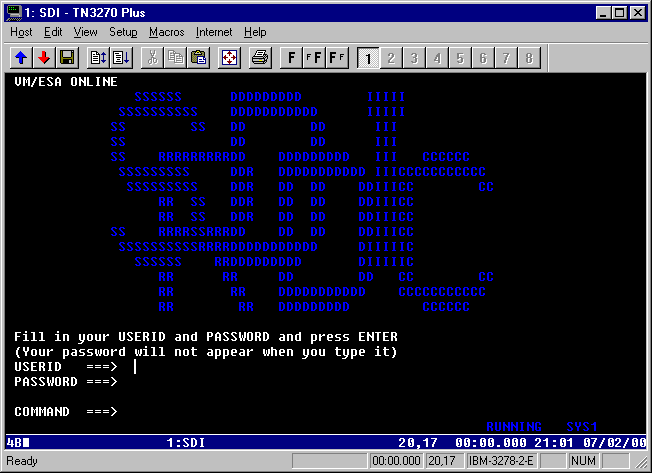Click the floppy disk save icon

click(67, 57)
